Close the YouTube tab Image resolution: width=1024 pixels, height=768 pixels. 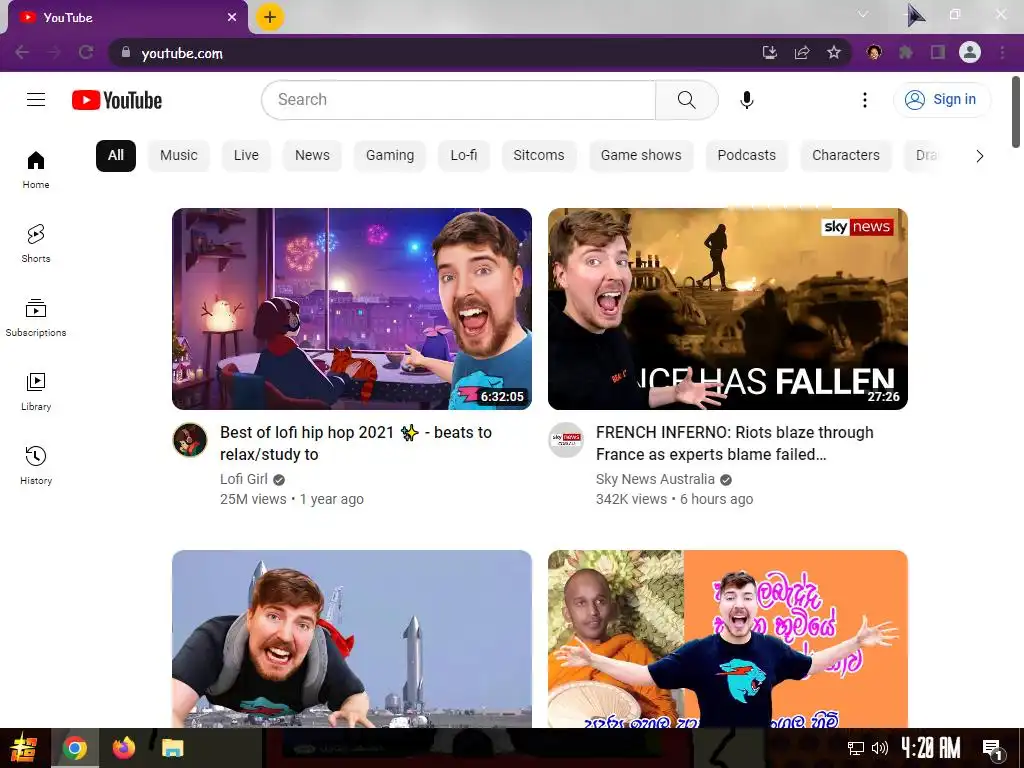tap(232, 17)
